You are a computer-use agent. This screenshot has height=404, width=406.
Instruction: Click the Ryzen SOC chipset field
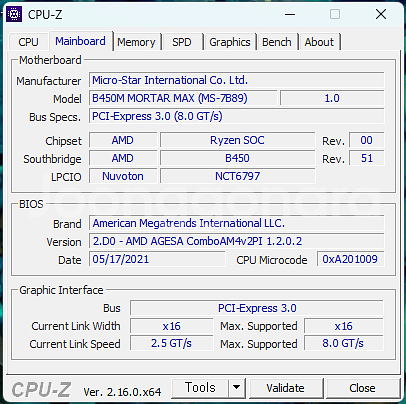237,140
